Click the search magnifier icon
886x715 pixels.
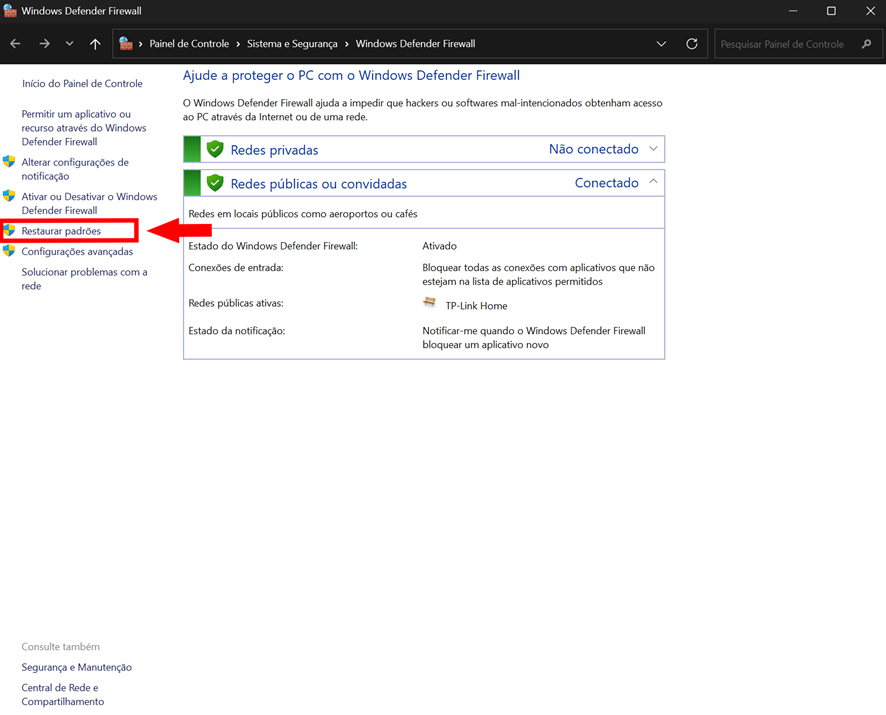point(866,44)
